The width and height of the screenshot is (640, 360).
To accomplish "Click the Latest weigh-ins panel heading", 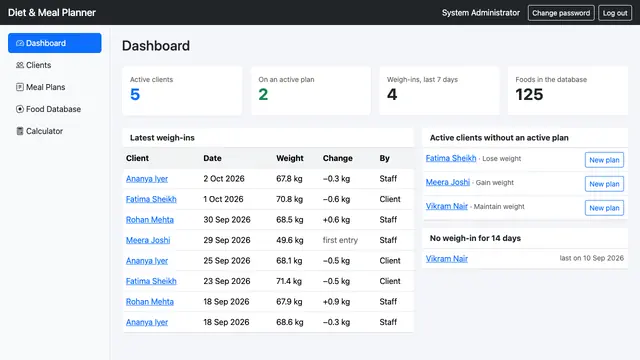I will tap(162, 138).
